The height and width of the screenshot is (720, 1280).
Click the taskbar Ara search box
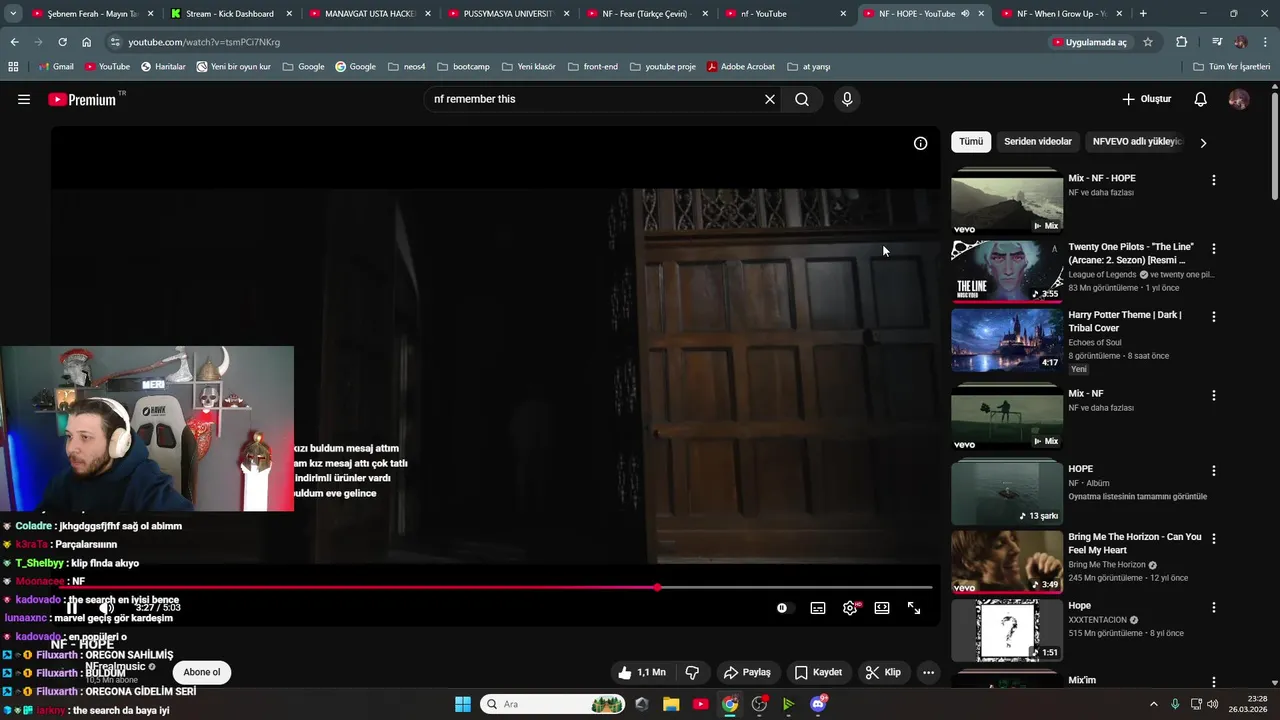pos(553,704)
